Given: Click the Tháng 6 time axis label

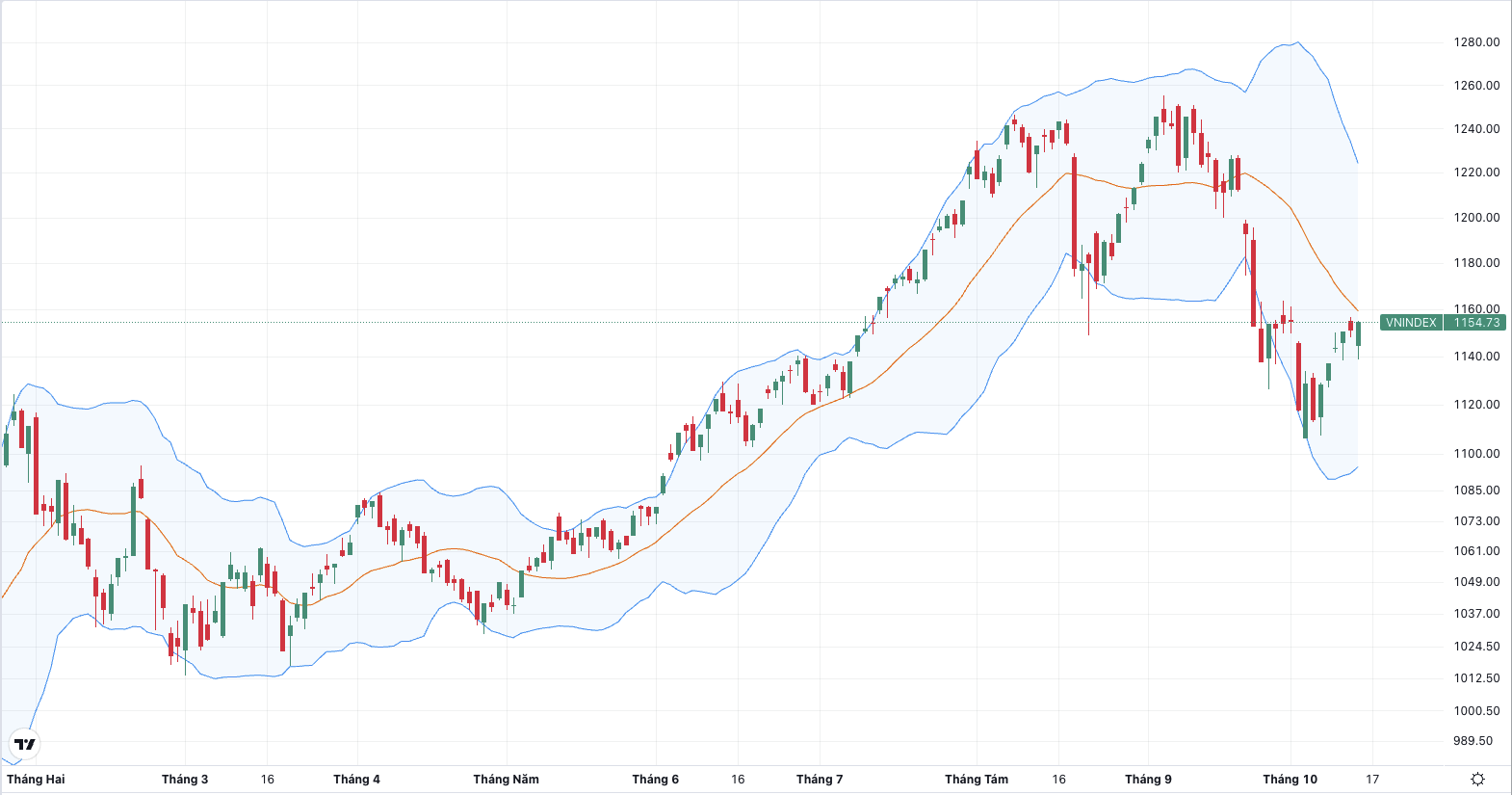Looking at the screenshot, I should click(x=655, y=780).
